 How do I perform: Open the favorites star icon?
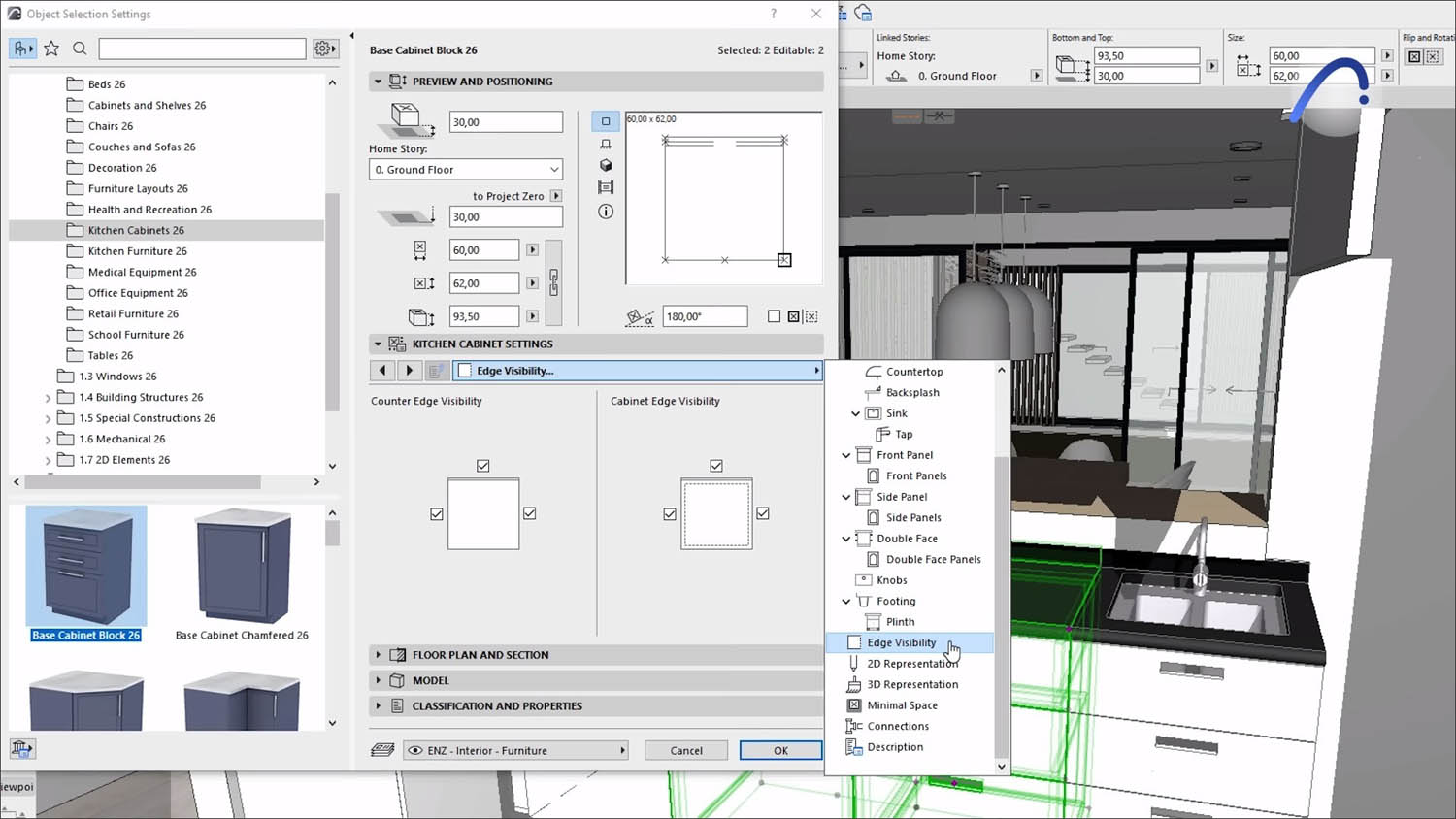[50, 48]
